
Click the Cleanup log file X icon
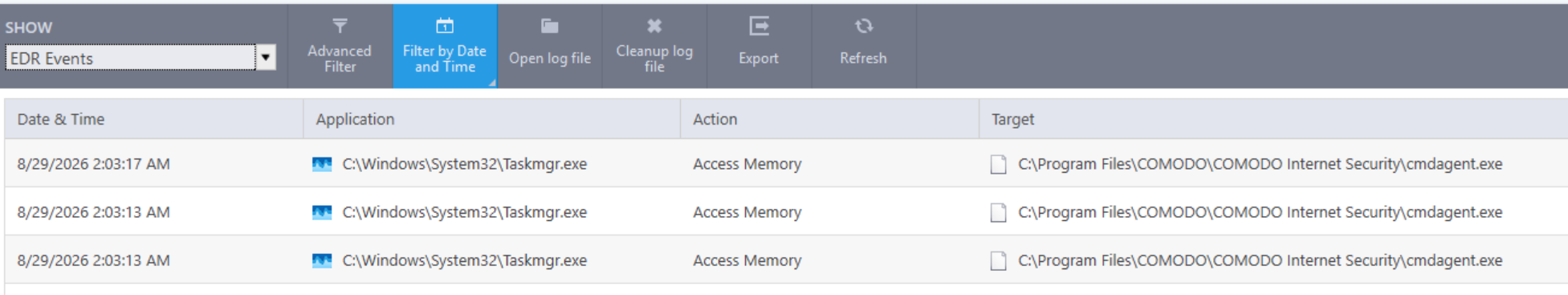pos(654,27)
